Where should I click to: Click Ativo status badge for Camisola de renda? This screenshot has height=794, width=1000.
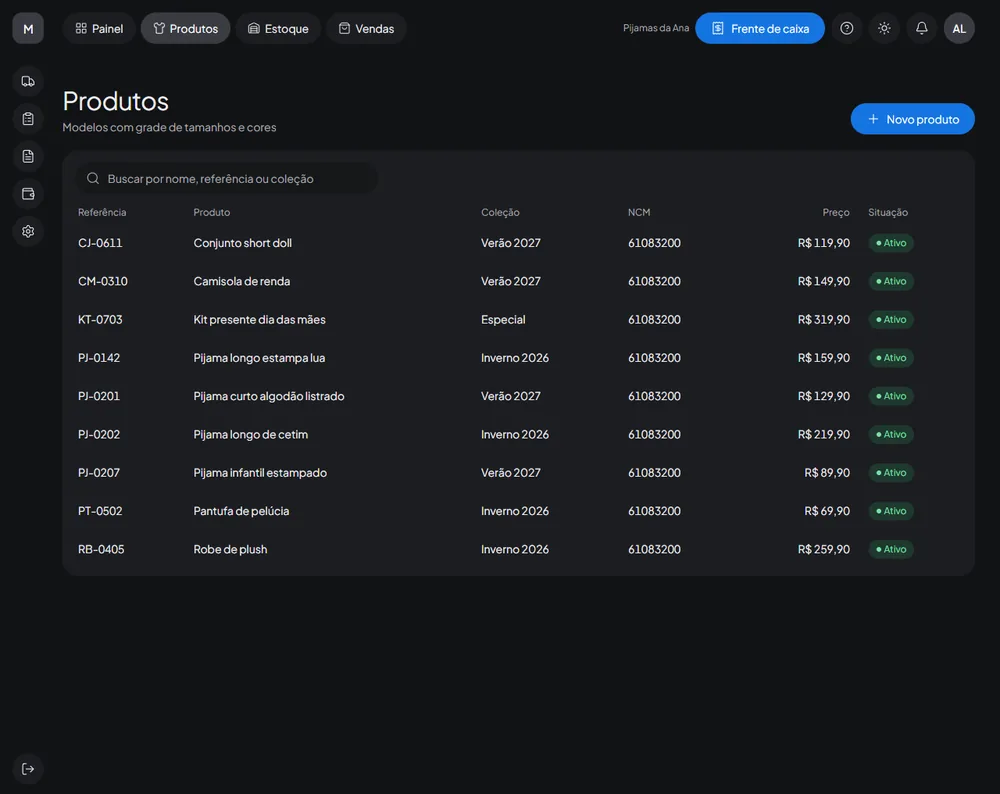[891, 281]
